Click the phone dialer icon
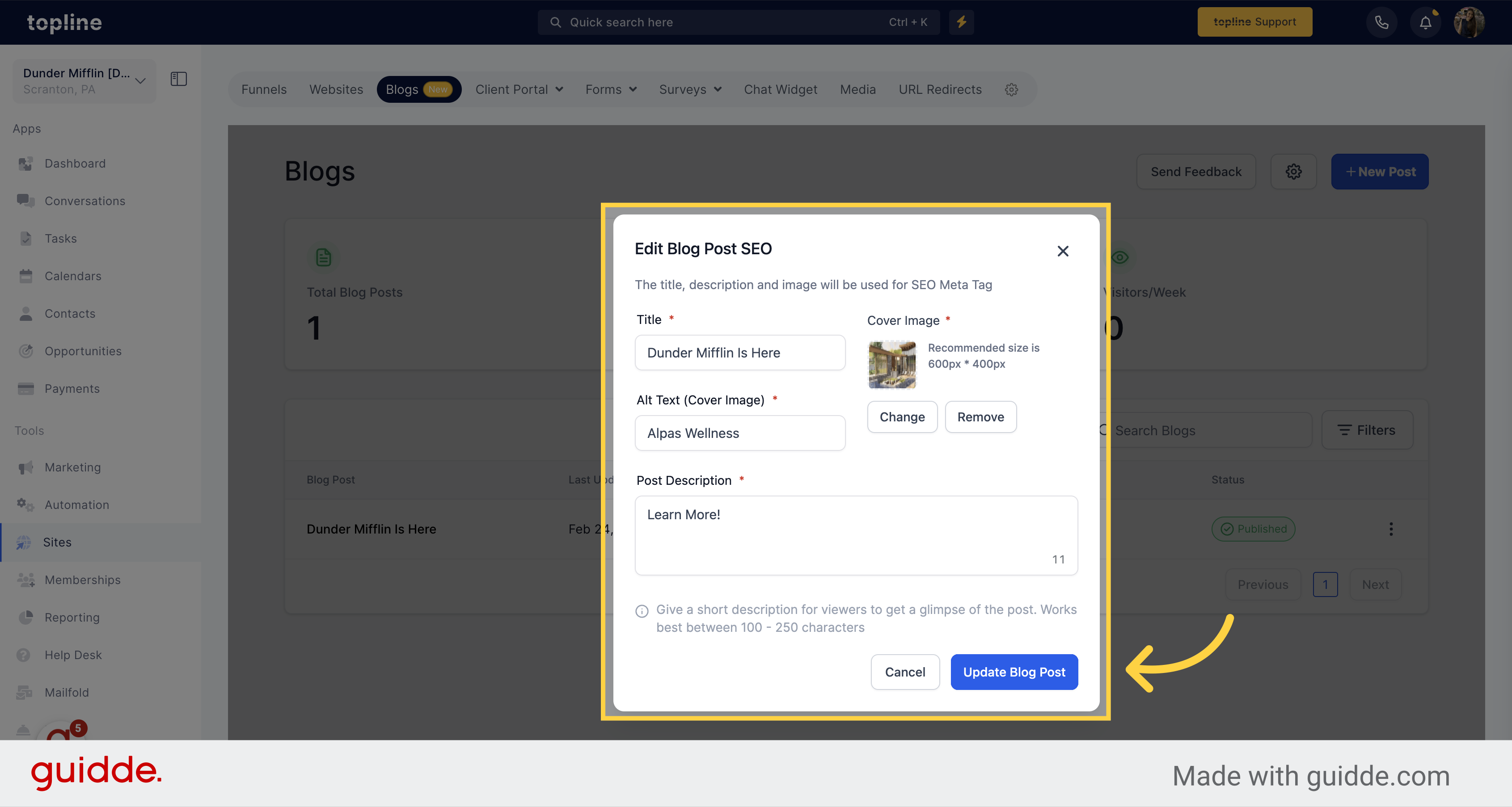This screenshot has width=1512, height=807. point(1382,22)
